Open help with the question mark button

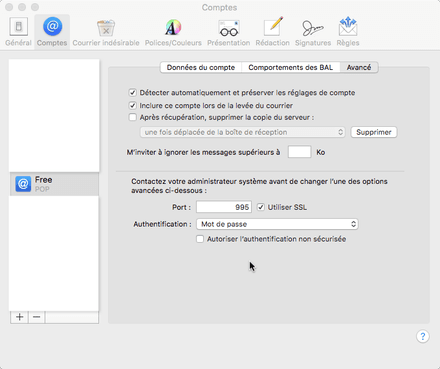point(423,336)
